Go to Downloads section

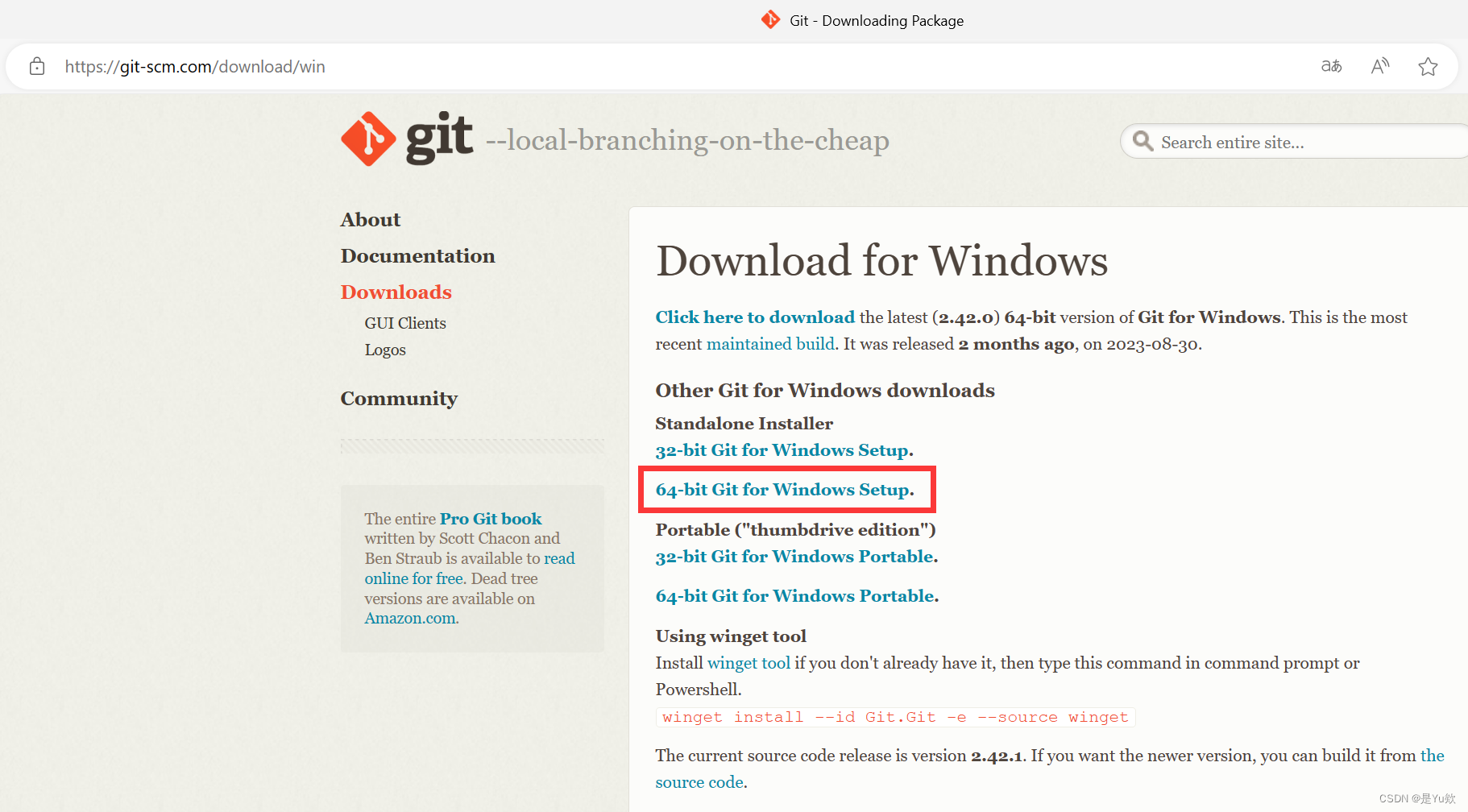(396, 292)
